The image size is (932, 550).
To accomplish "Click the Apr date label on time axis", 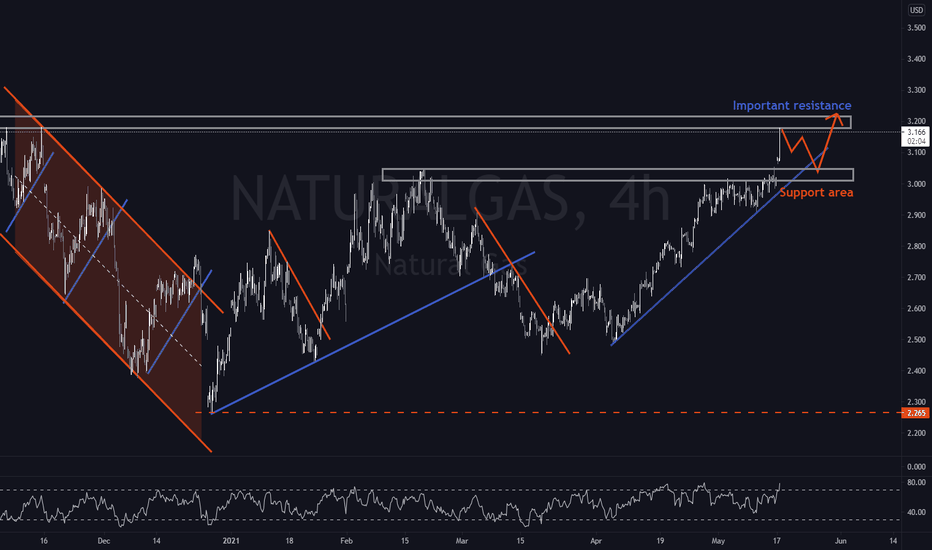I will coord(596,541).
